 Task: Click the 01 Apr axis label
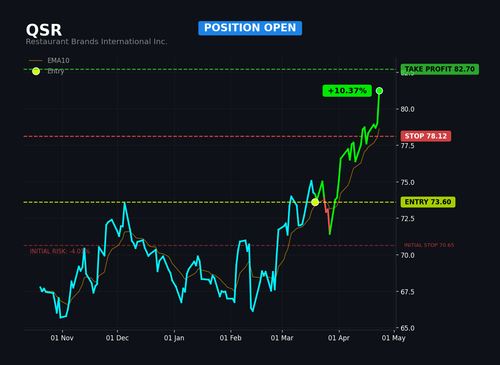coord(339,338)
